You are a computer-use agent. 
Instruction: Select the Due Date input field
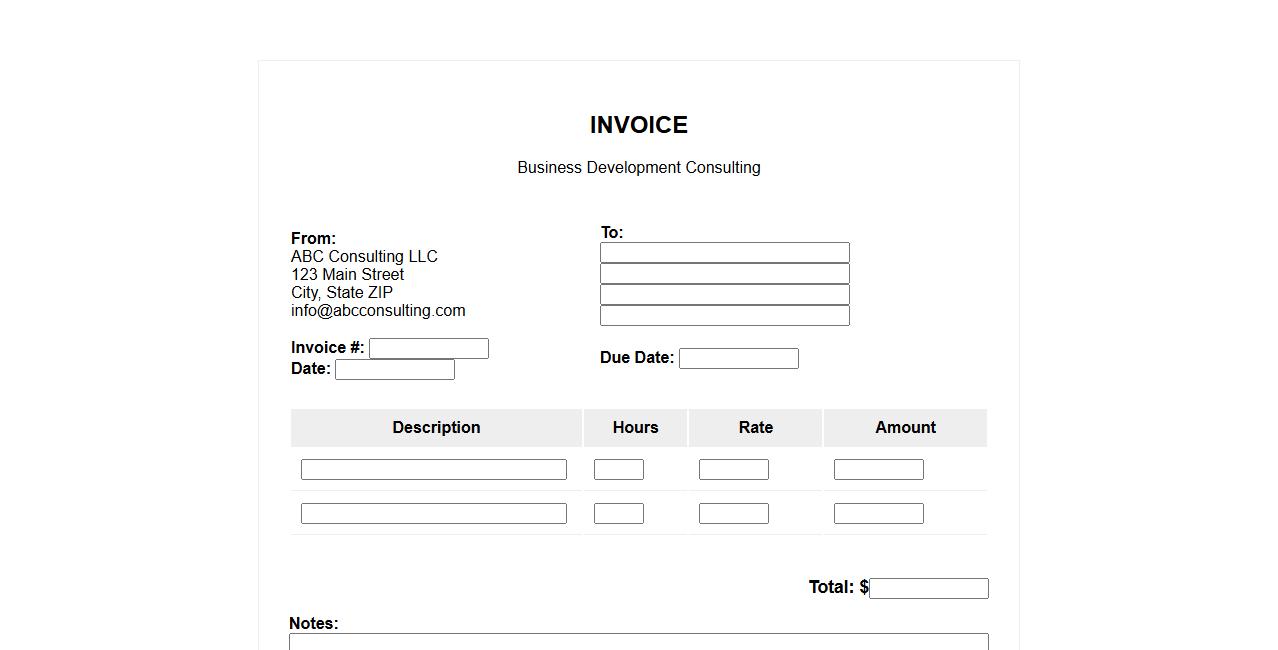tap(738, 359)
